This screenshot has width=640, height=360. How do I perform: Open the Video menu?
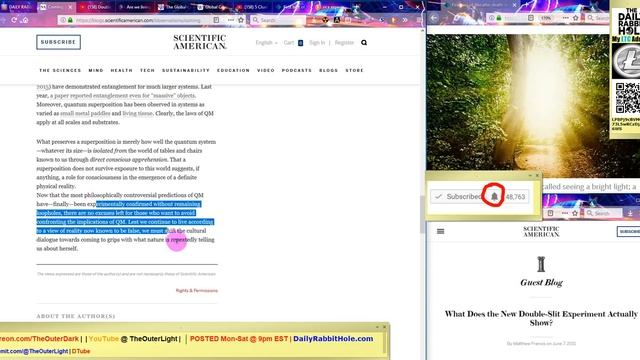(x=266, y=70)
